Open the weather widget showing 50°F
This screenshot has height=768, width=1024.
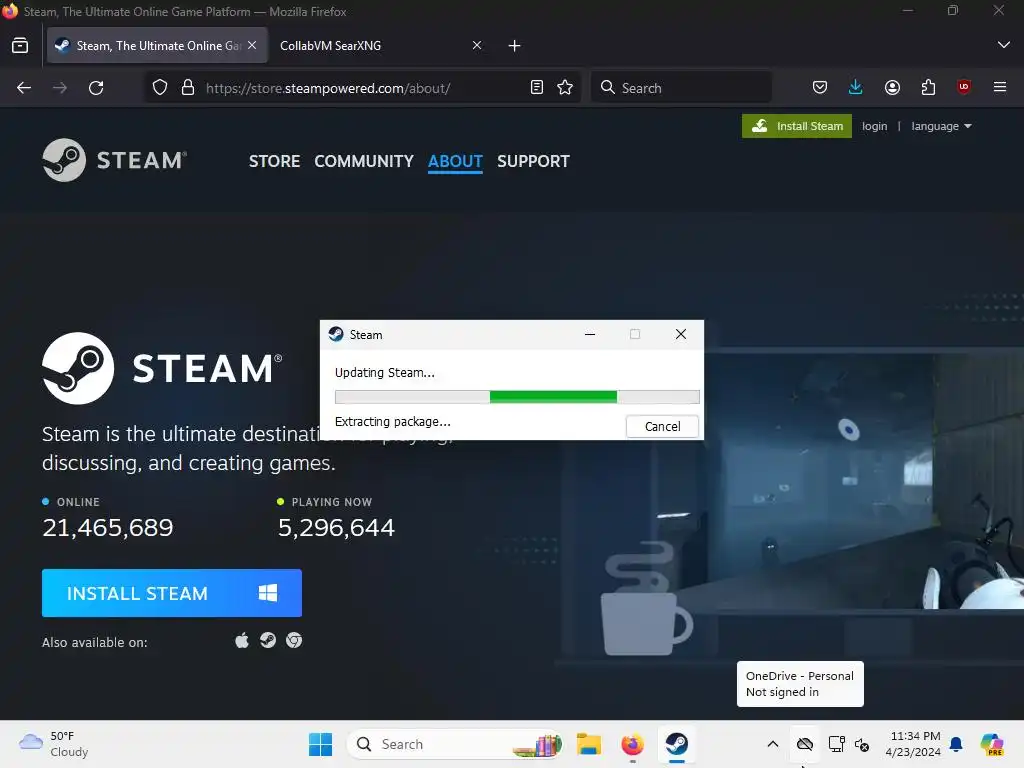54,744
